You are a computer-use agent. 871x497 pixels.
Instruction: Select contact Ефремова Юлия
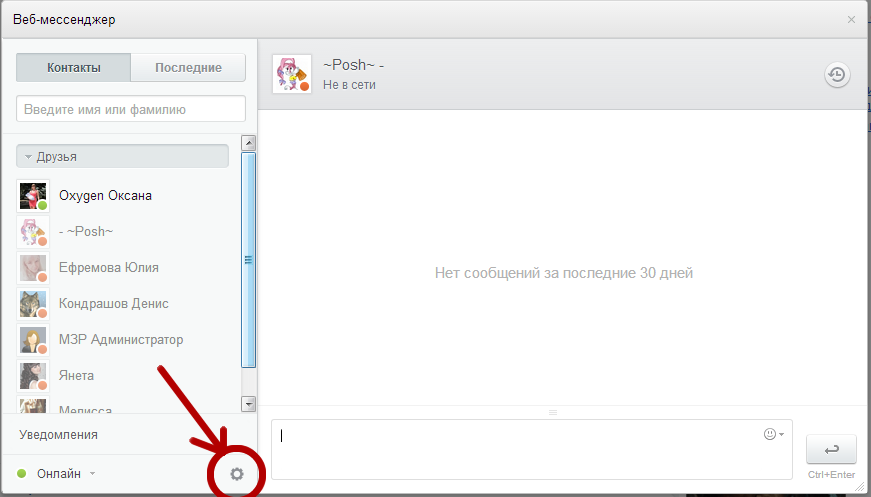click(x=108, y=268)
